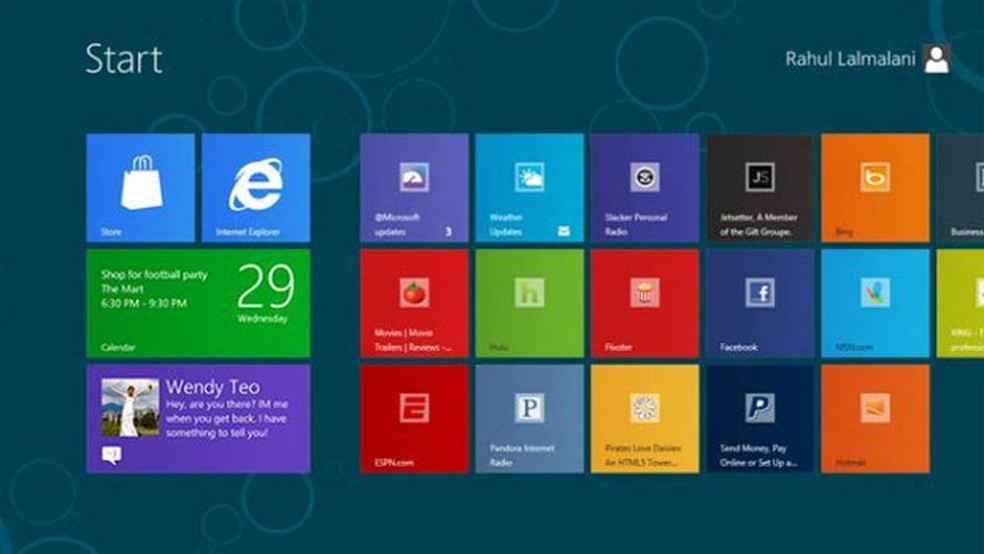This screenshot has height=554, width=984.
Task: Open the Wendy Teo messaging tile
Action: (198, 418)
